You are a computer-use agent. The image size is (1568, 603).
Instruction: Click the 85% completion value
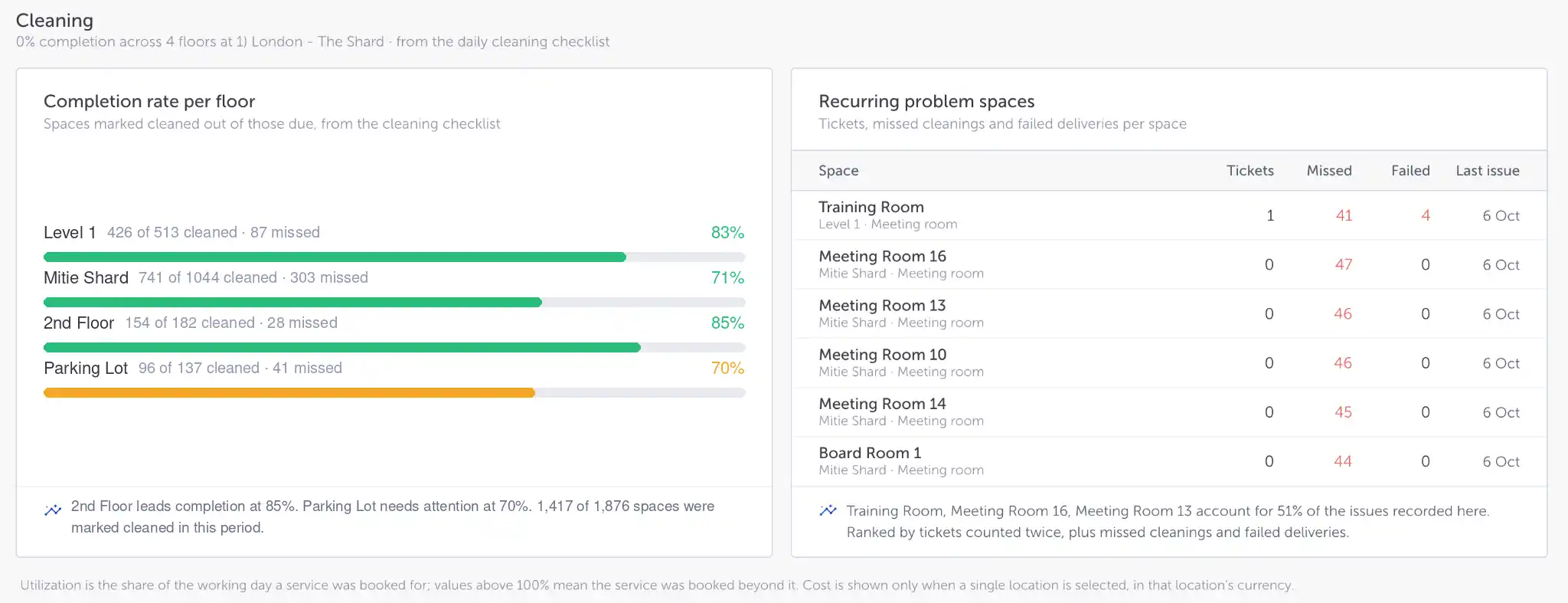(727, 323)
